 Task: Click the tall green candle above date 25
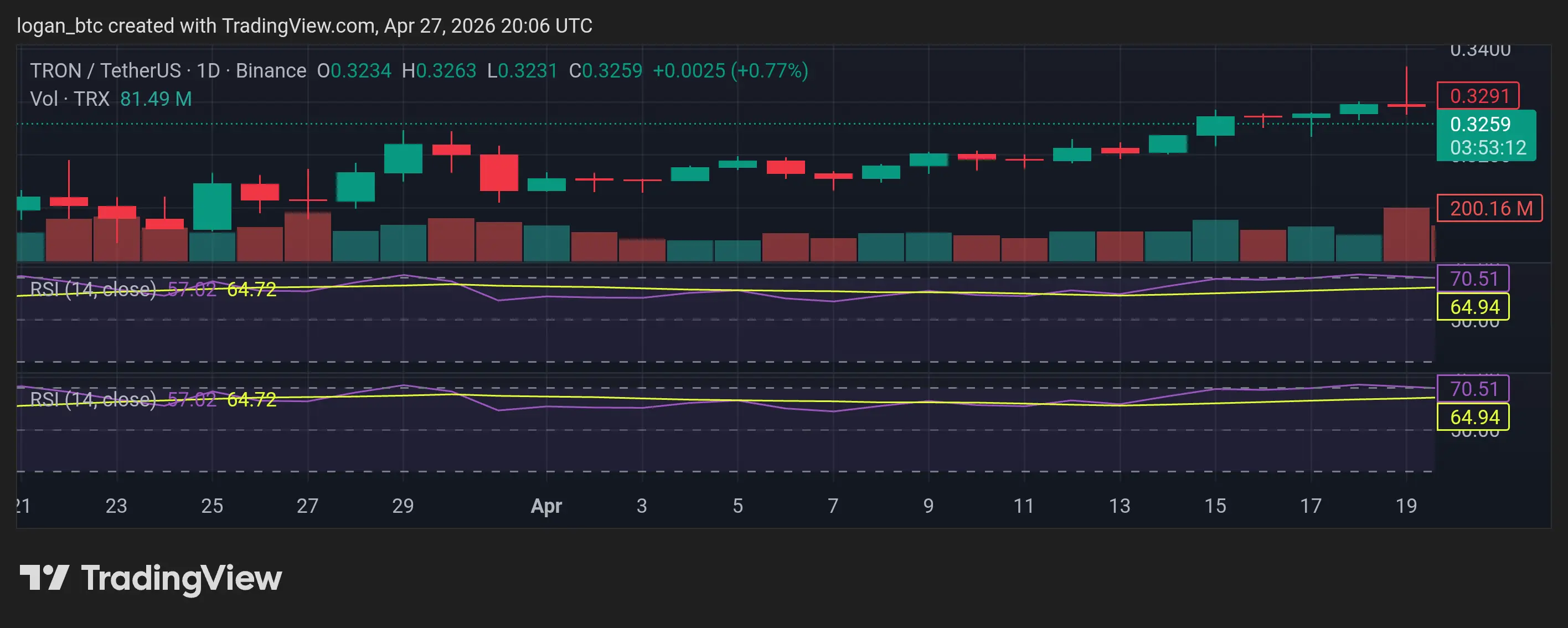[x=212, y=207]
